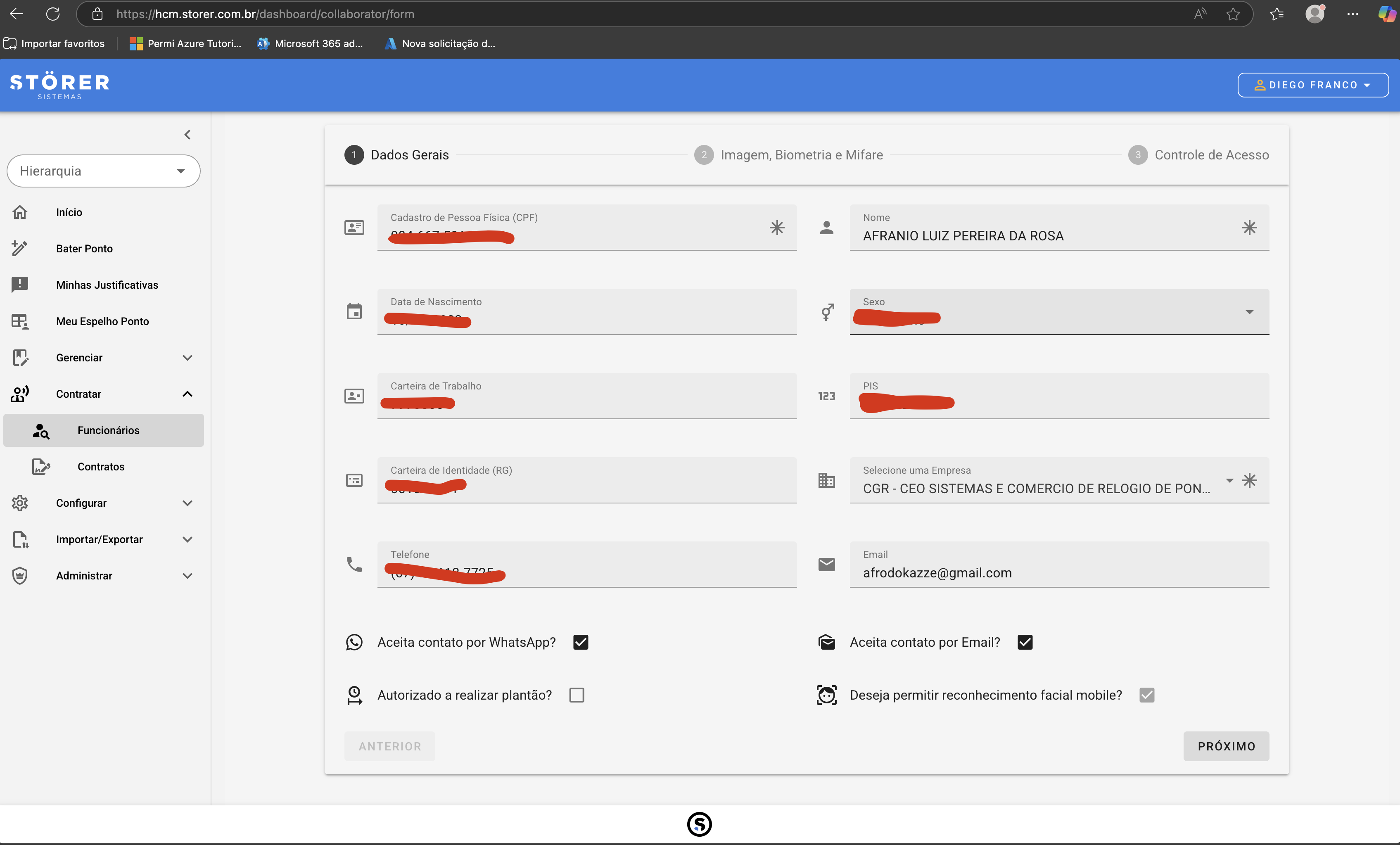Viewport: 1400px width, 845px height.
Task: Open Nova solicitação d... bookmark
Action: 440,44
